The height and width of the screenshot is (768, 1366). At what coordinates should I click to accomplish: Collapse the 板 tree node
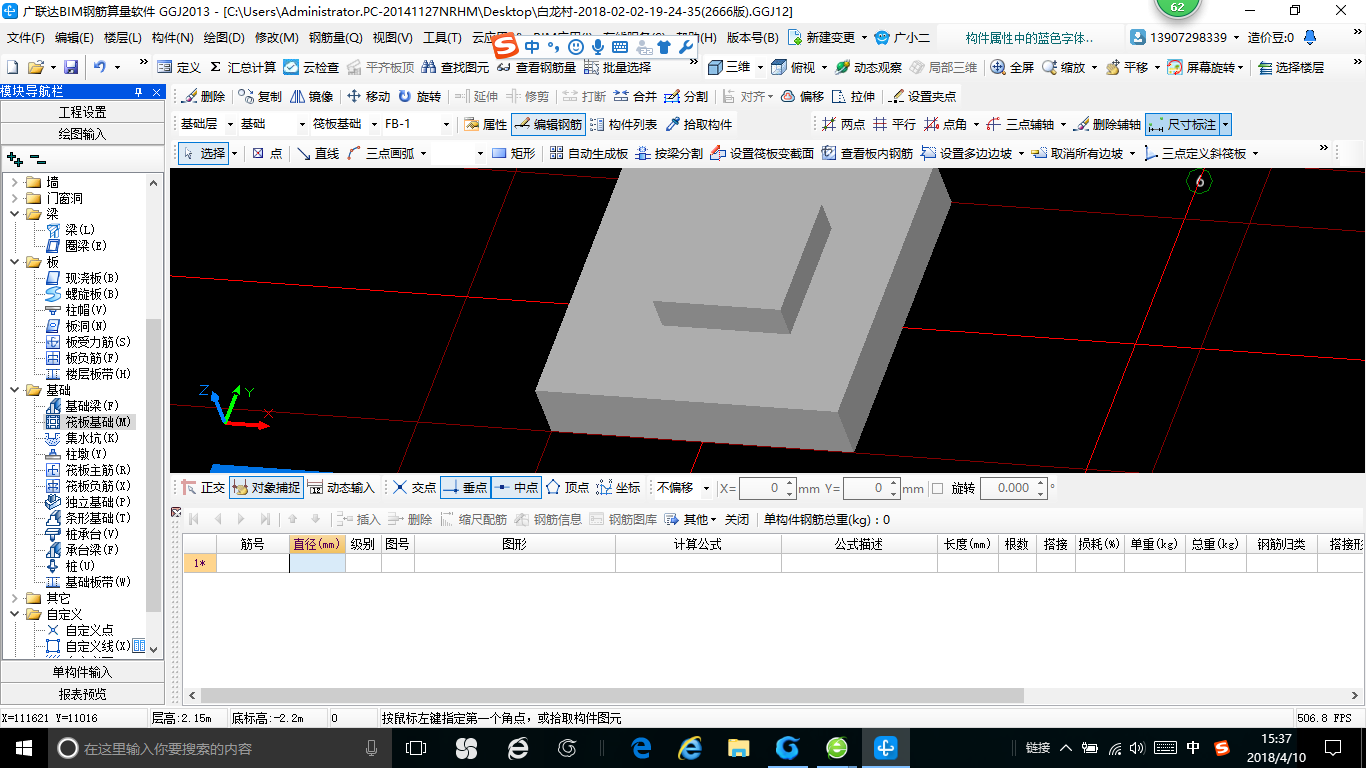click(14, 262)
